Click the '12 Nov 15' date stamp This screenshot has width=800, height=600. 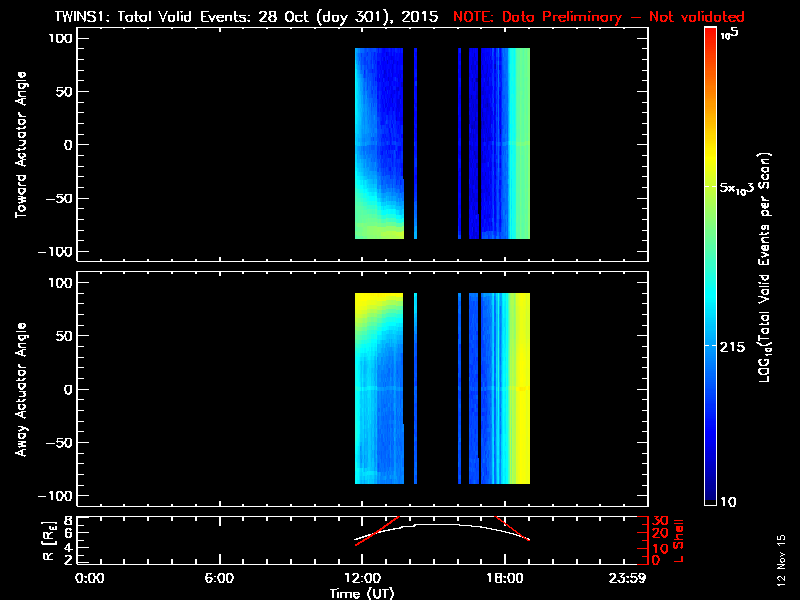(779, 563)
